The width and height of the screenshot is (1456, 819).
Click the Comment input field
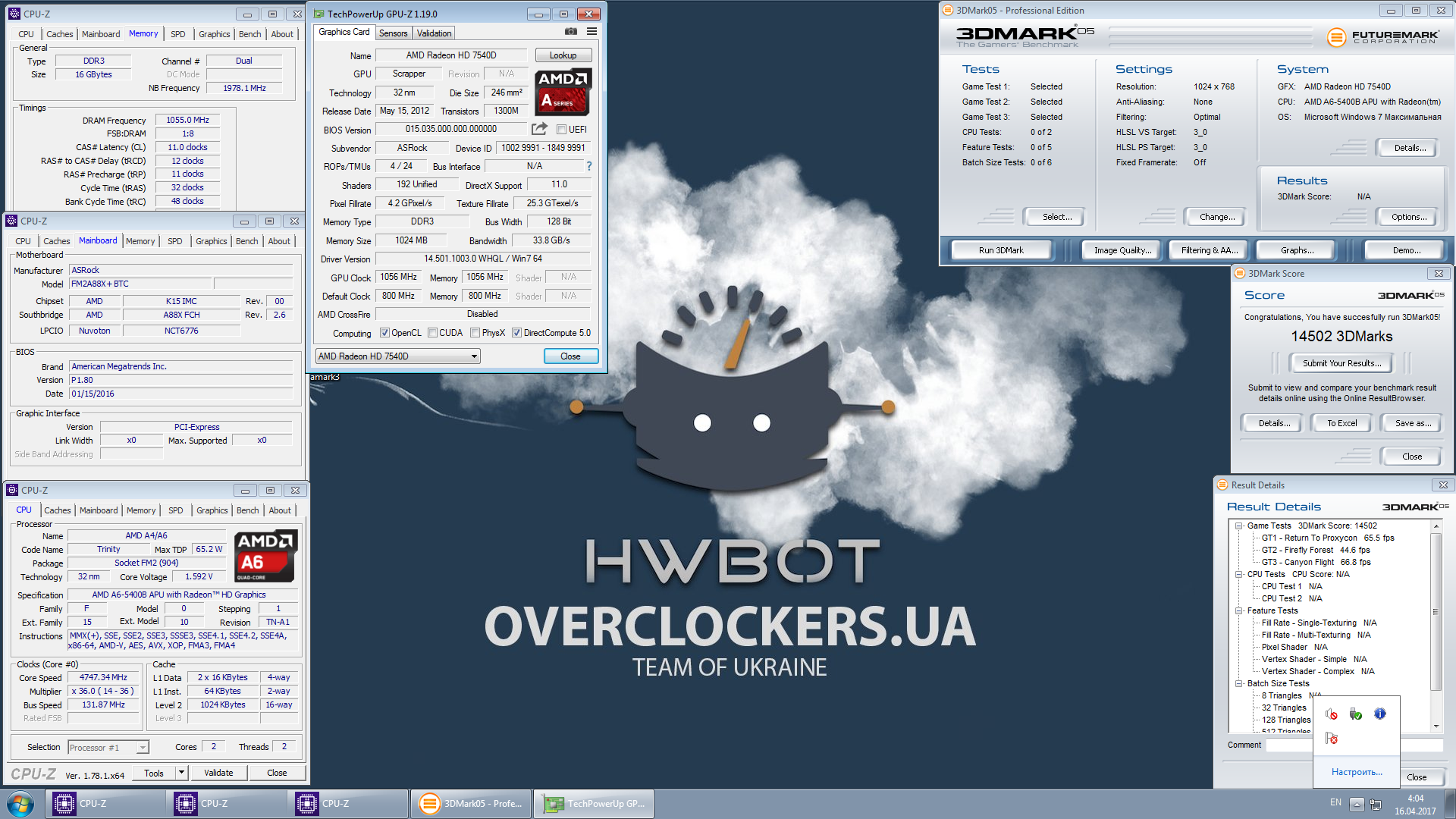point(1354,745)
